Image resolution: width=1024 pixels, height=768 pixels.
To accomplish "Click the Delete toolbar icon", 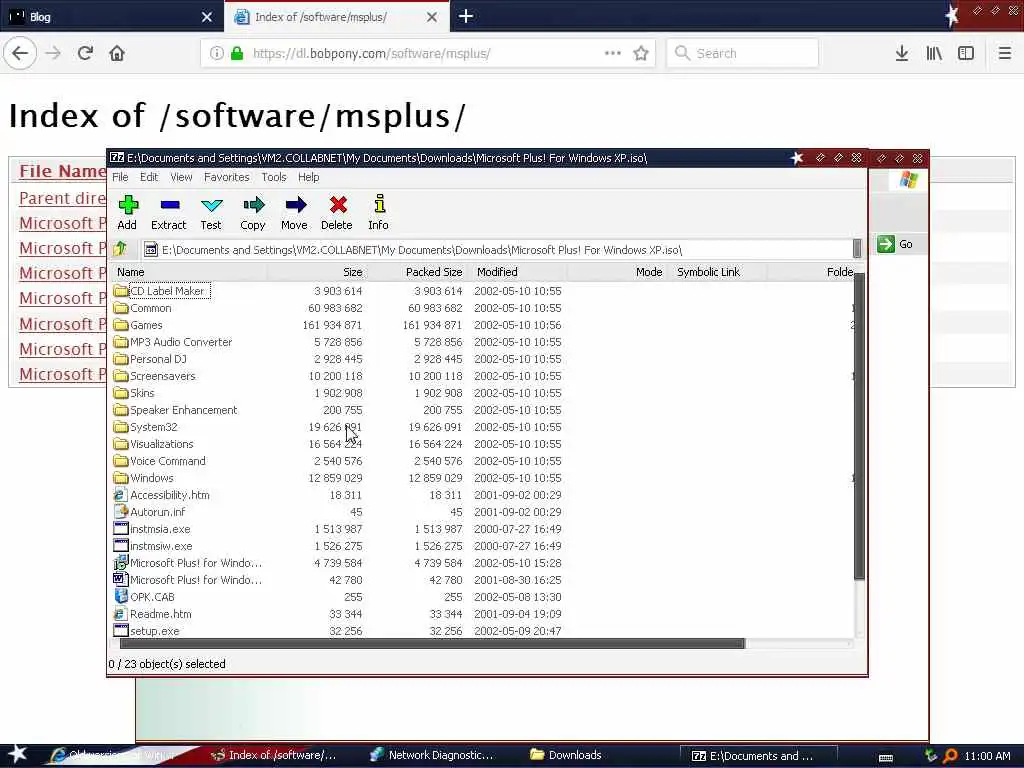I will (337, 212).
